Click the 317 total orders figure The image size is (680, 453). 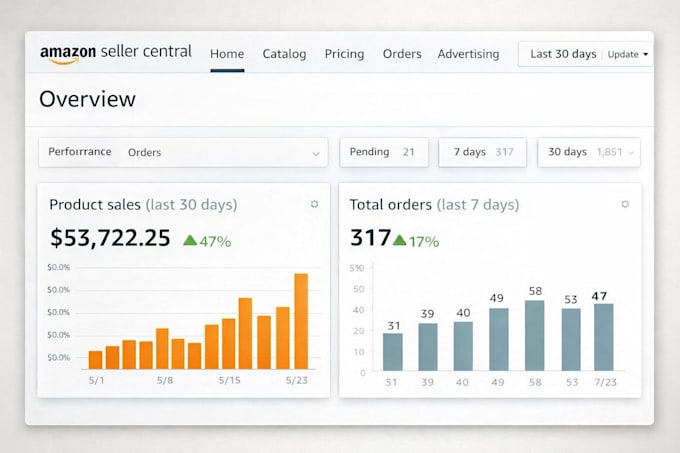click(x=370, y=238)
